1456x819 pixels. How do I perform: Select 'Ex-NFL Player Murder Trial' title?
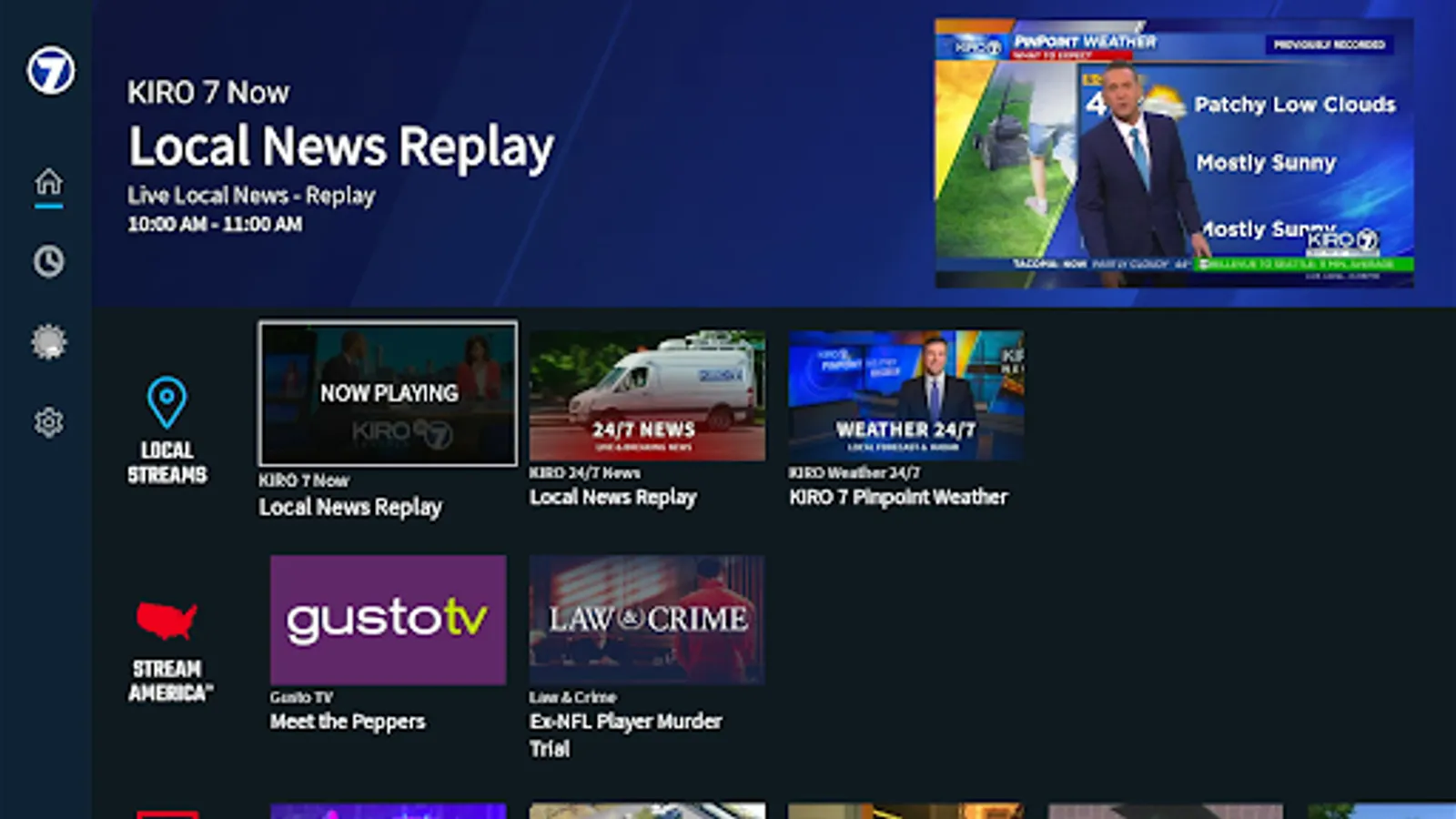(x=626, y=735)
